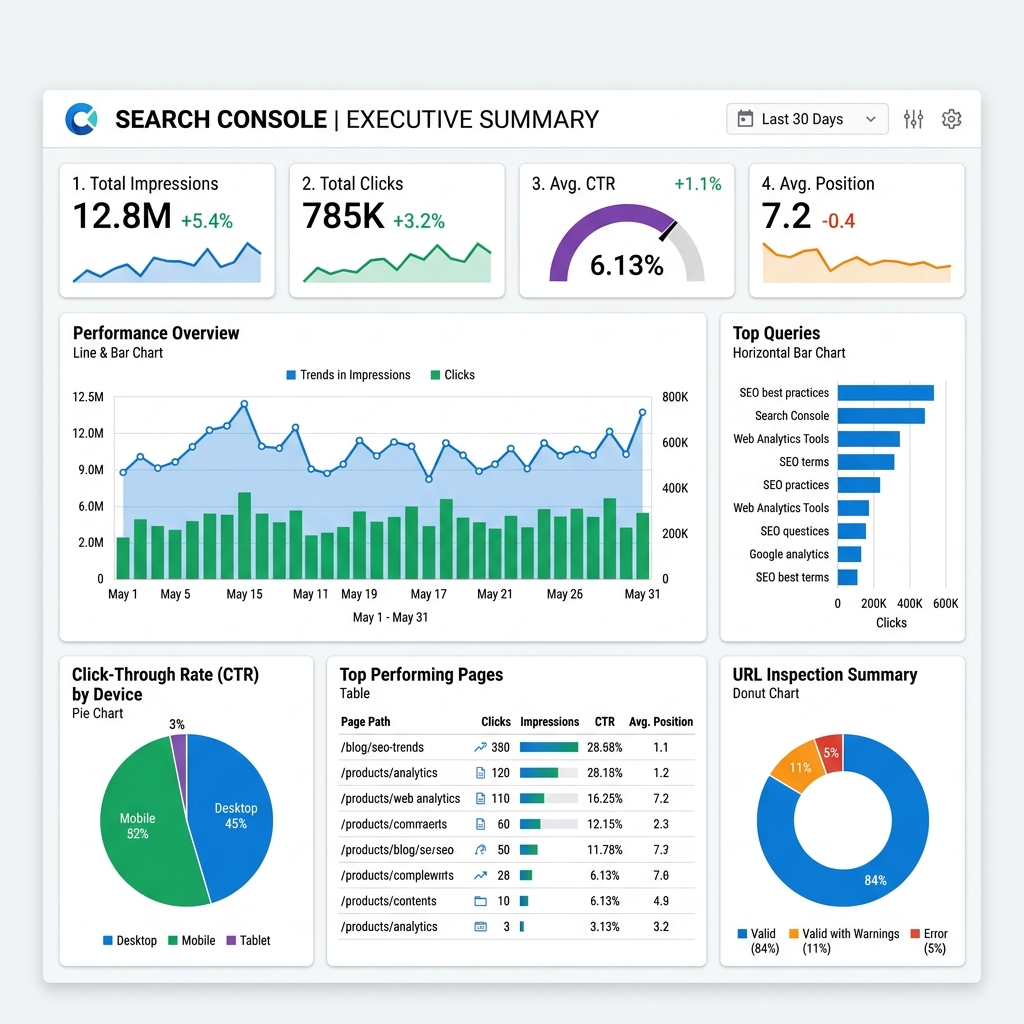This screenshot has width=1024, height=1024.
Task: Expand the Last 30 Days dropdown chevron
Action: (x=870, y=119)
